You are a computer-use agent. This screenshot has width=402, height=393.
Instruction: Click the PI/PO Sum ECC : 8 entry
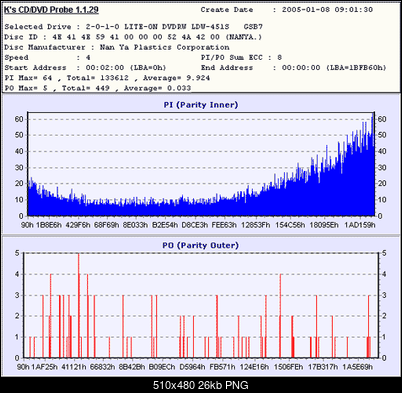(242, 58)
